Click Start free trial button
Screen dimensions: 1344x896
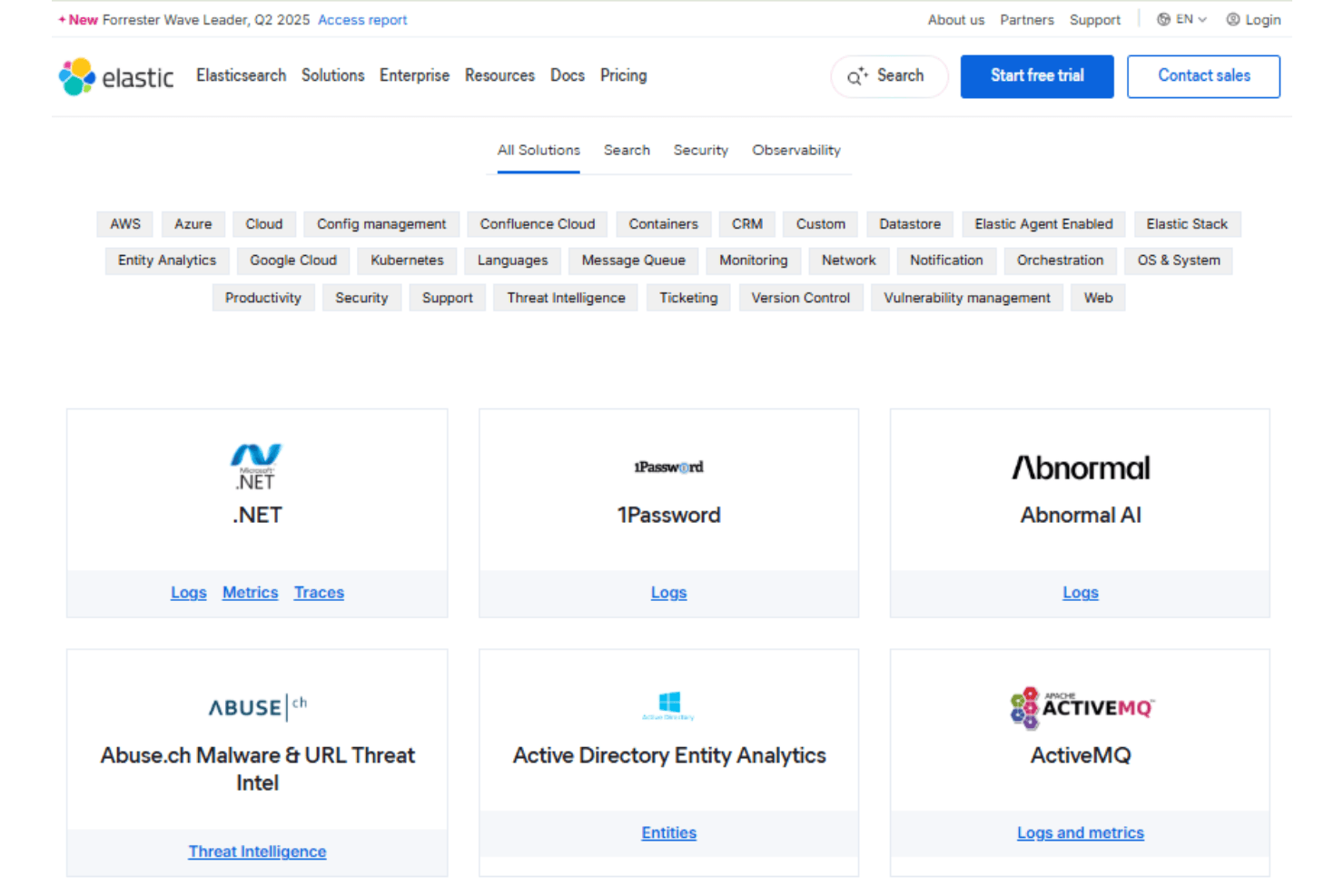click(1037, 76)
